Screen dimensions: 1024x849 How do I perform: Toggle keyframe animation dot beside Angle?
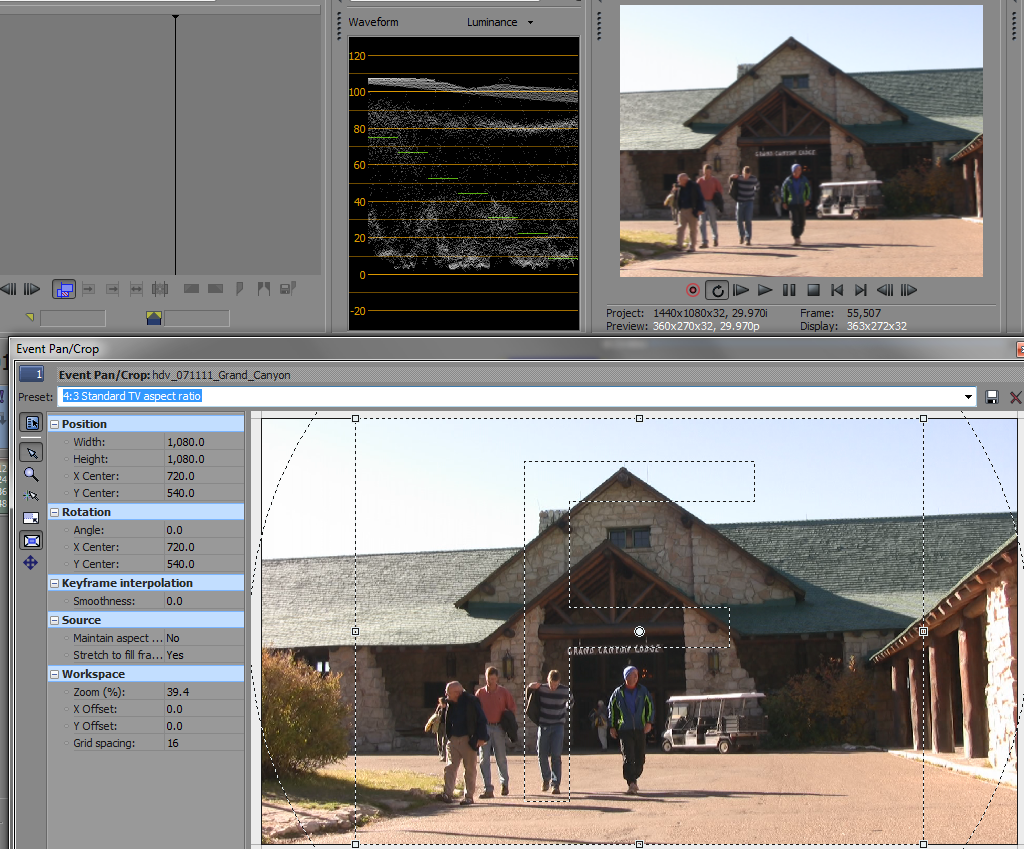pos(67,530)
